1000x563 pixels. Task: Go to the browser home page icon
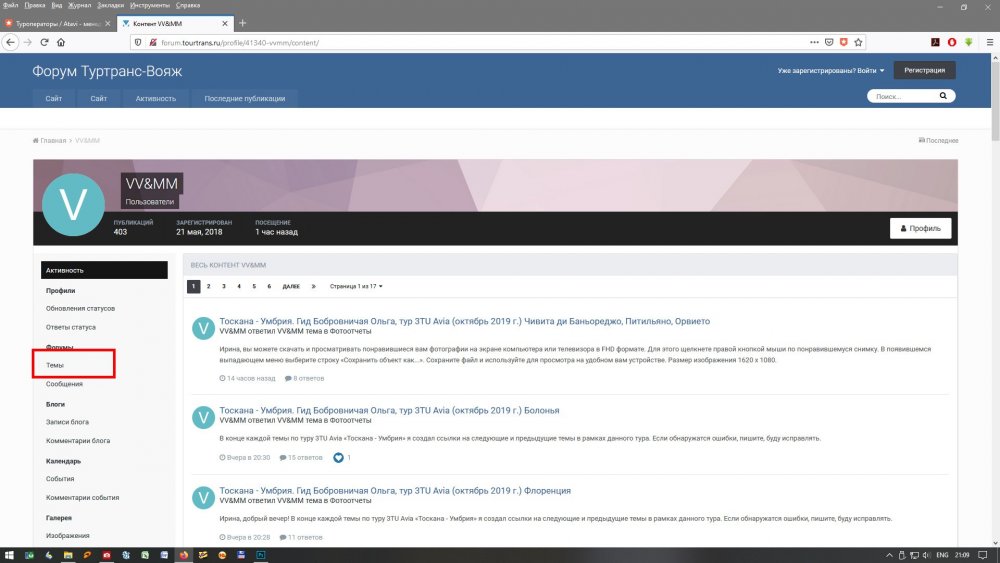pos(62,42)
